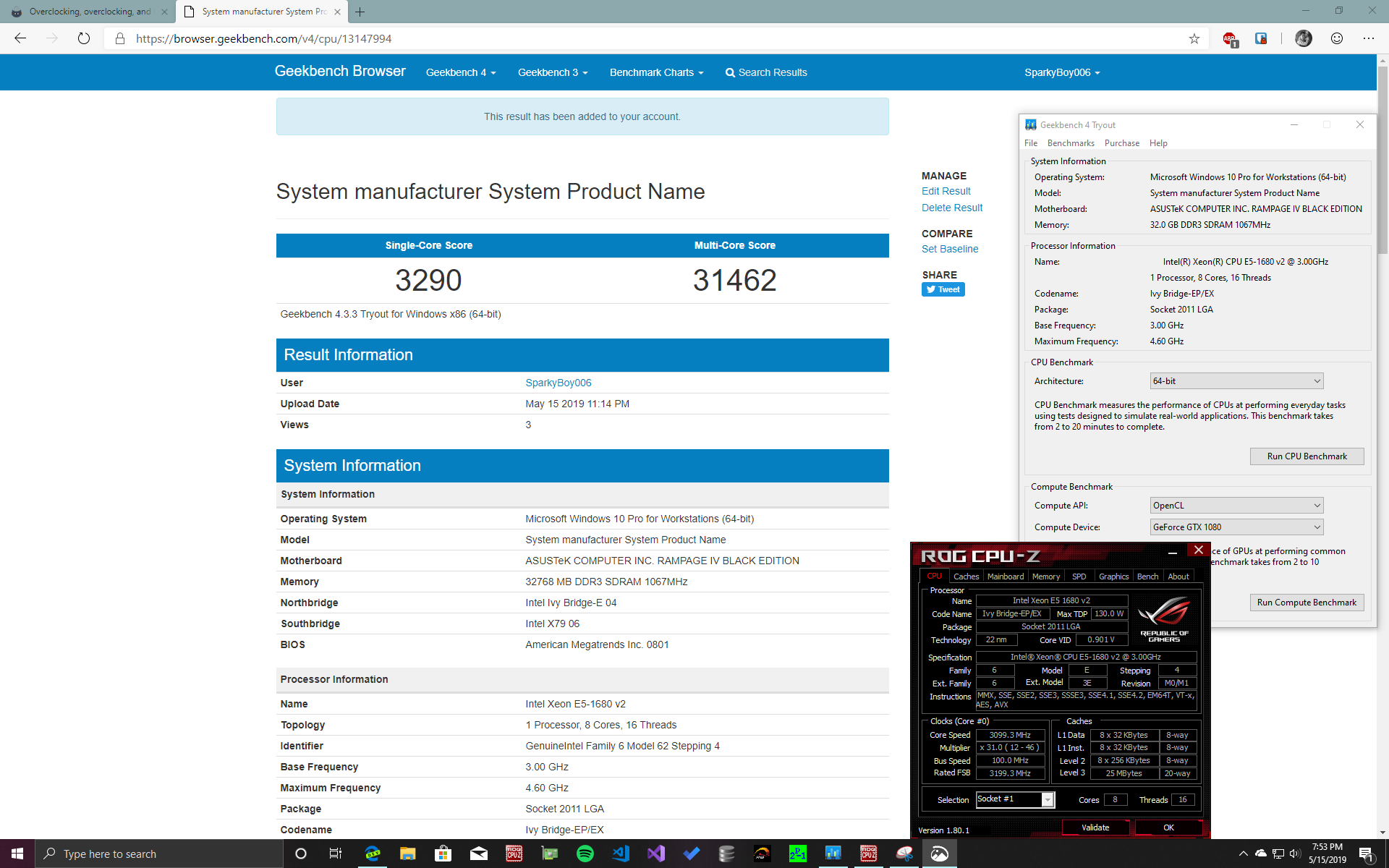Image resolution: width=1389 pixels, height=868 pixels.
Task: Minimize the ROG CPU-Z window
Action: tap(1173, 553)
